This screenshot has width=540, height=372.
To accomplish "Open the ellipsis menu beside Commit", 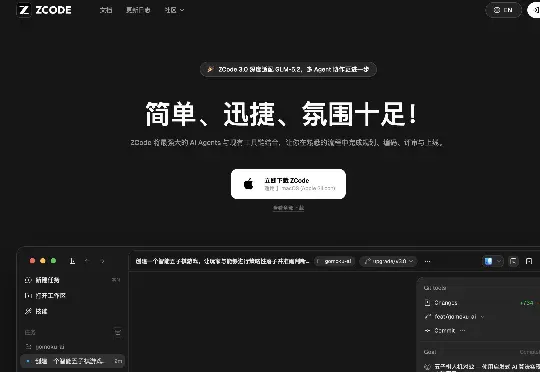I will [x=462, y=330].
